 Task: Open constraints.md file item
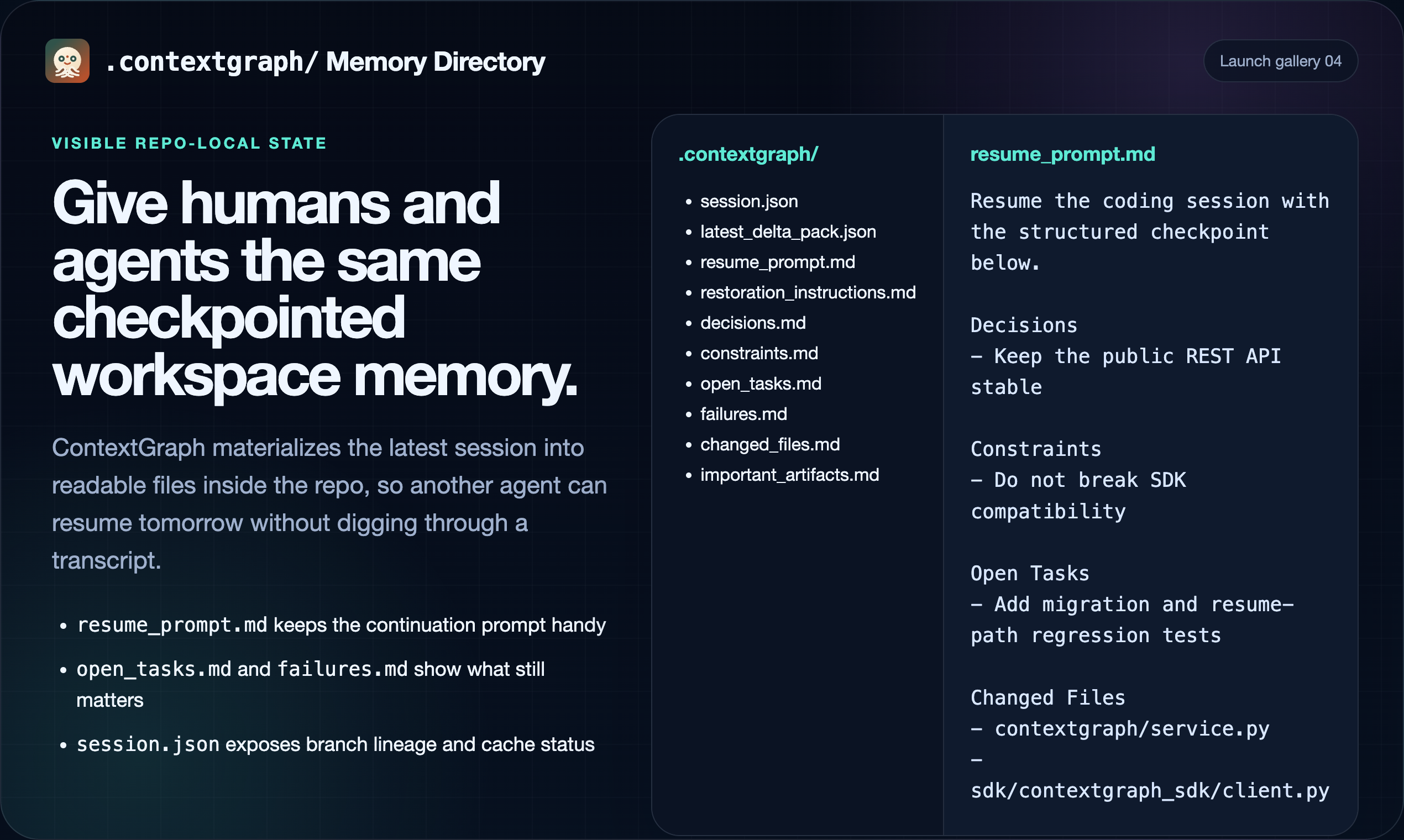tap(758, 353)
